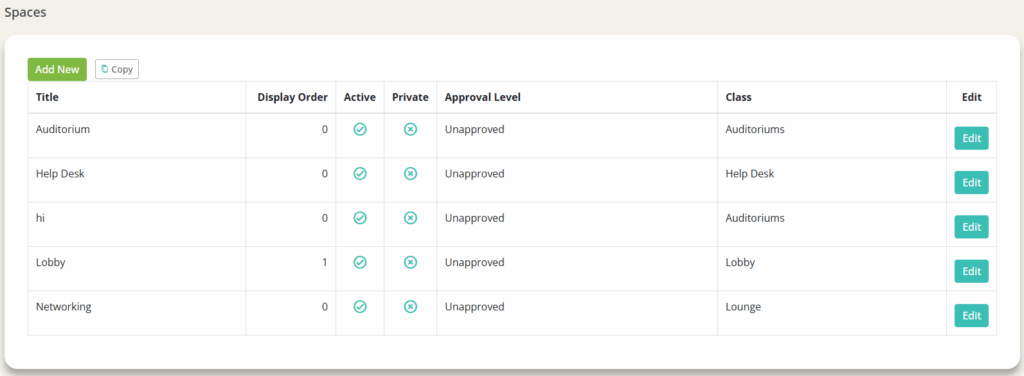
Task: Click the Copy button with clipboard icon
Action: 117,69
